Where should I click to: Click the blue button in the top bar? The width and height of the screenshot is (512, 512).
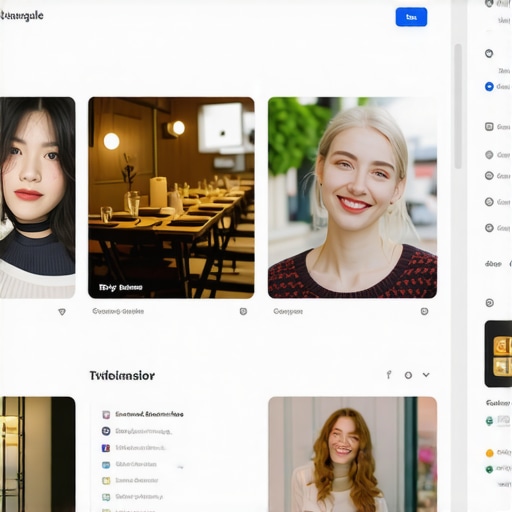(411, 17)
